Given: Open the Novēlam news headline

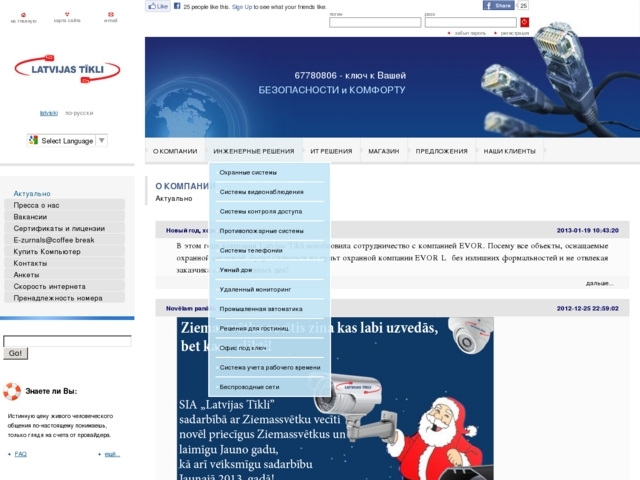Looking at the screenshot, I should pyautogui.click(x=187, y=309).
